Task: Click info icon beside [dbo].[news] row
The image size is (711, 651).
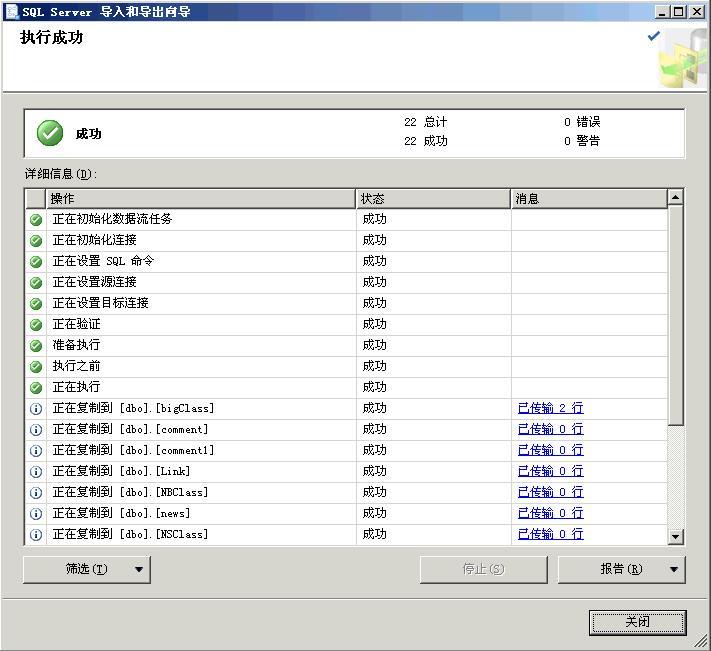Action: click(36, 513)
